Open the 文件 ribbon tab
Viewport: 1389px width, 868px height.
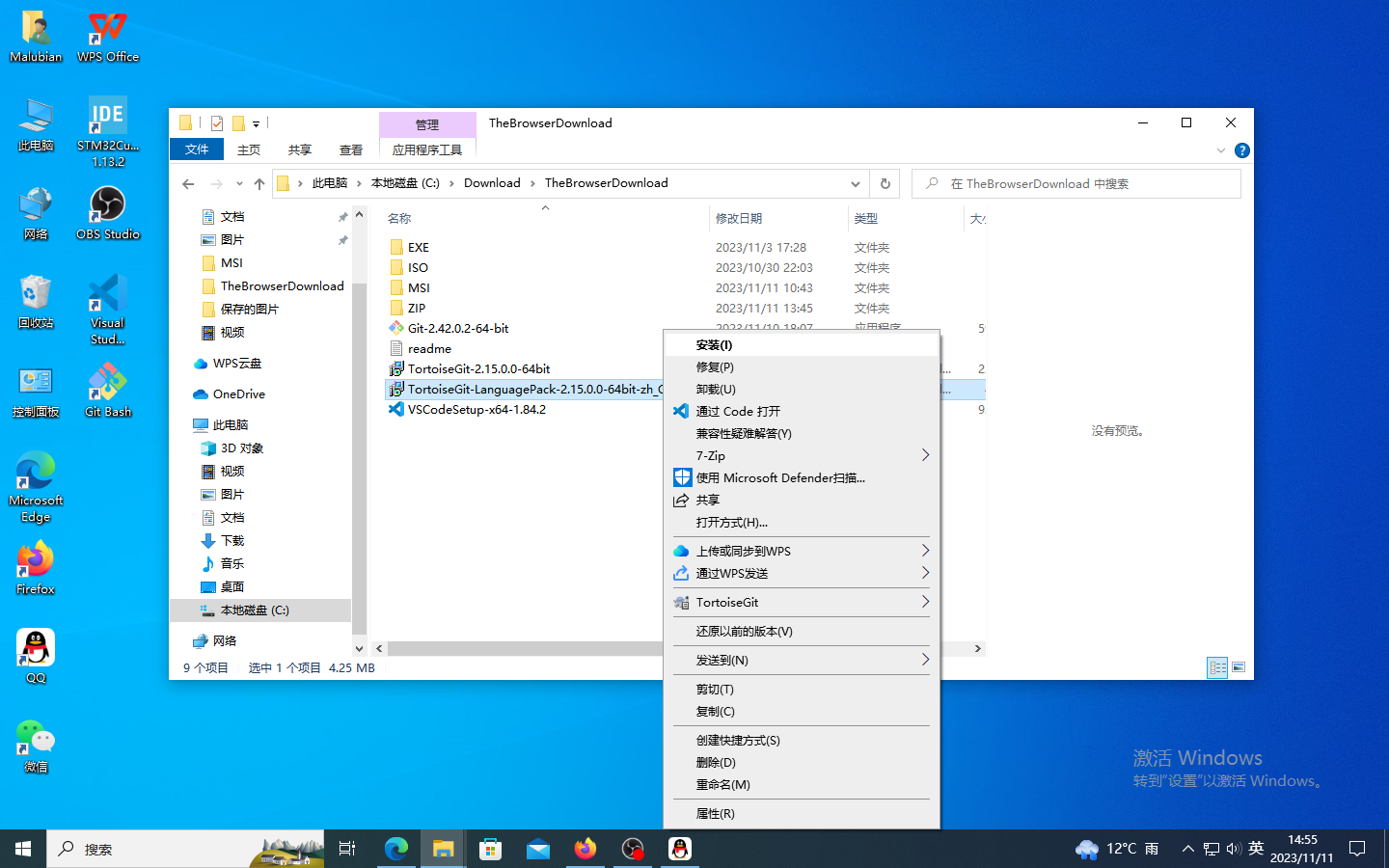point(197,149)
